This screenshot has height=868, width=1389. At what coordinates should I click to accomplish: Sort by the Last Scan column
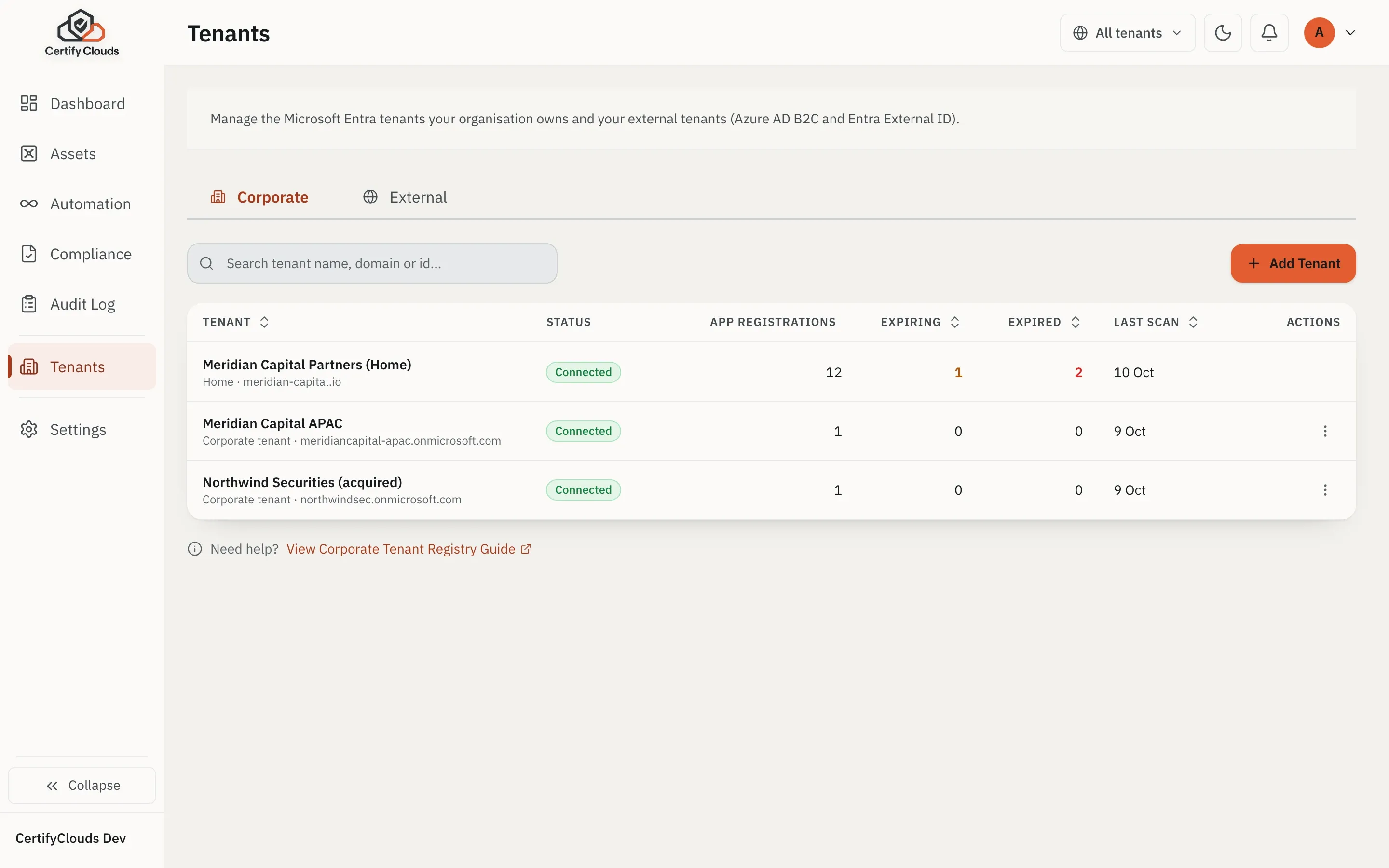[1156, 322]
